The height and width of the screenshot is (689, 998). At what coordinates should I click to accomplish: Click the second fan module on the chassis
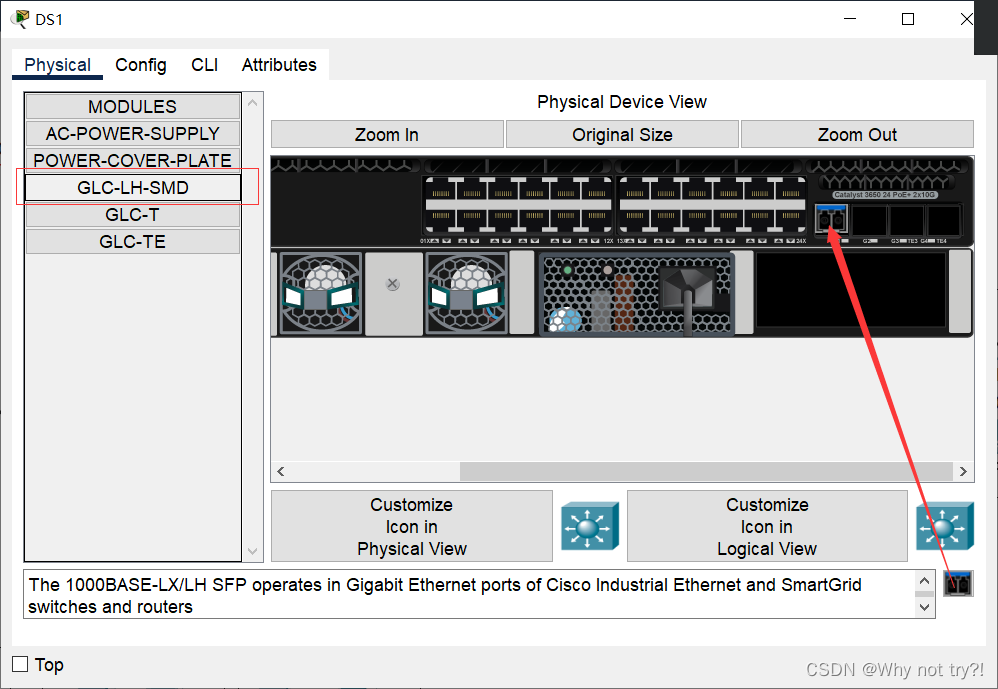(467, 293)
